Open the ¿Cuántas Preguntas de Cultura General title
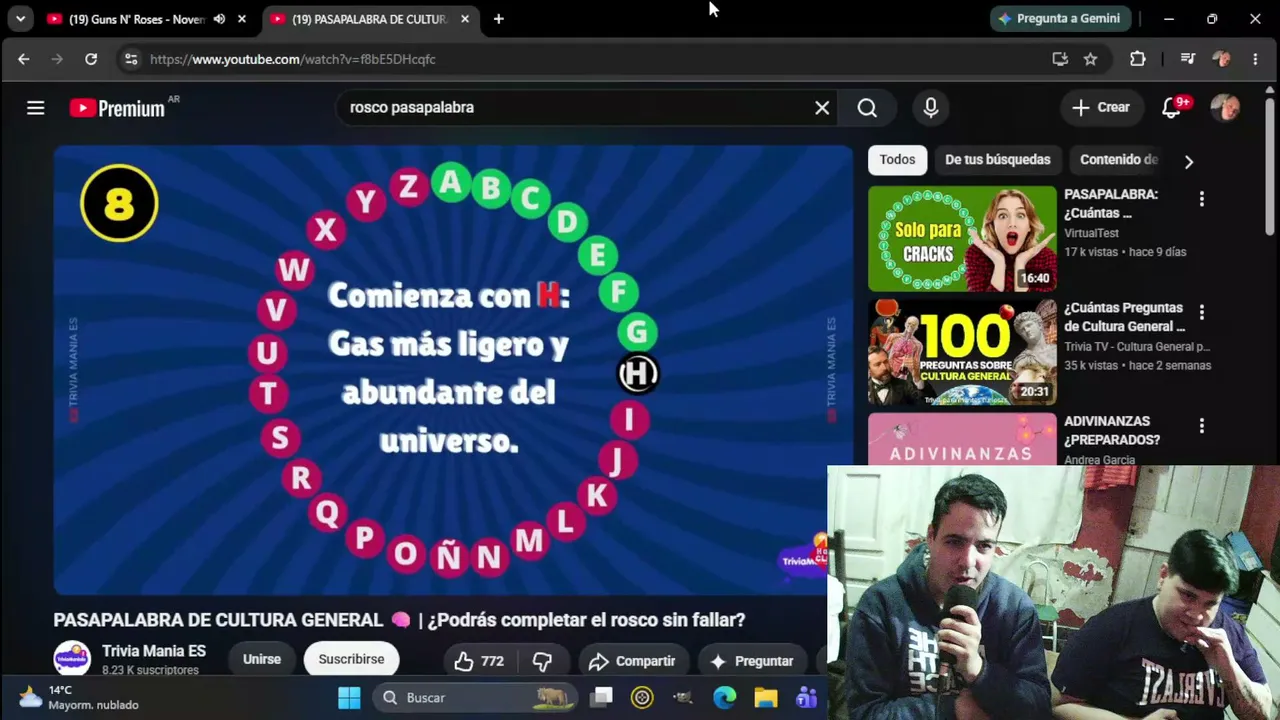1280x720 pixels. (1124, 317)
